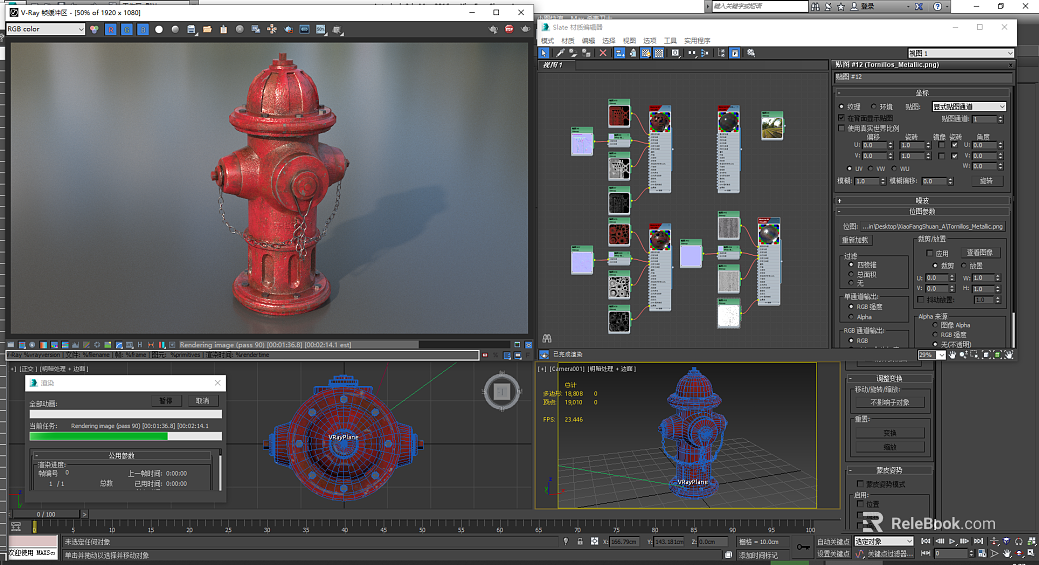This screenshot has height=565, width=1039.
Task: Open 选择 menu in Slate editor
Action: 609,41
